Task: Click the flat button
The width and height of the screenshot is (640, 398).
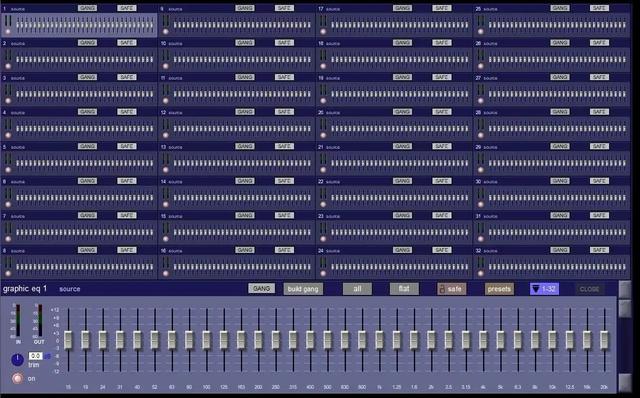Action: 404,289
